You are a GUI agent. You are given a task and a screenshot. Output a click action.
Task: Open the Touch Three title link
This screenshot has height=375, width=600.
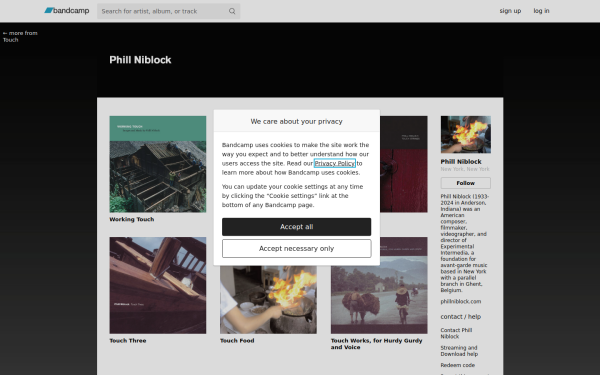point(128,341)
